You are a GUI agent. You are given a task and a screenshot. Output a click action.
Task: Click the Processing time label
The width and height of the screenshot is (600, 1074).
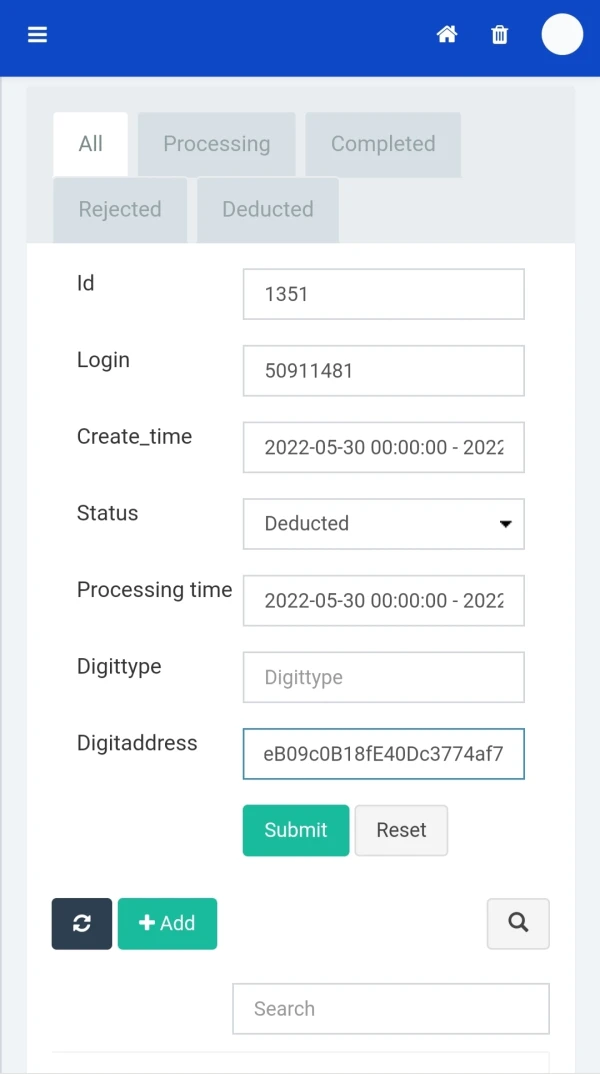154,590
